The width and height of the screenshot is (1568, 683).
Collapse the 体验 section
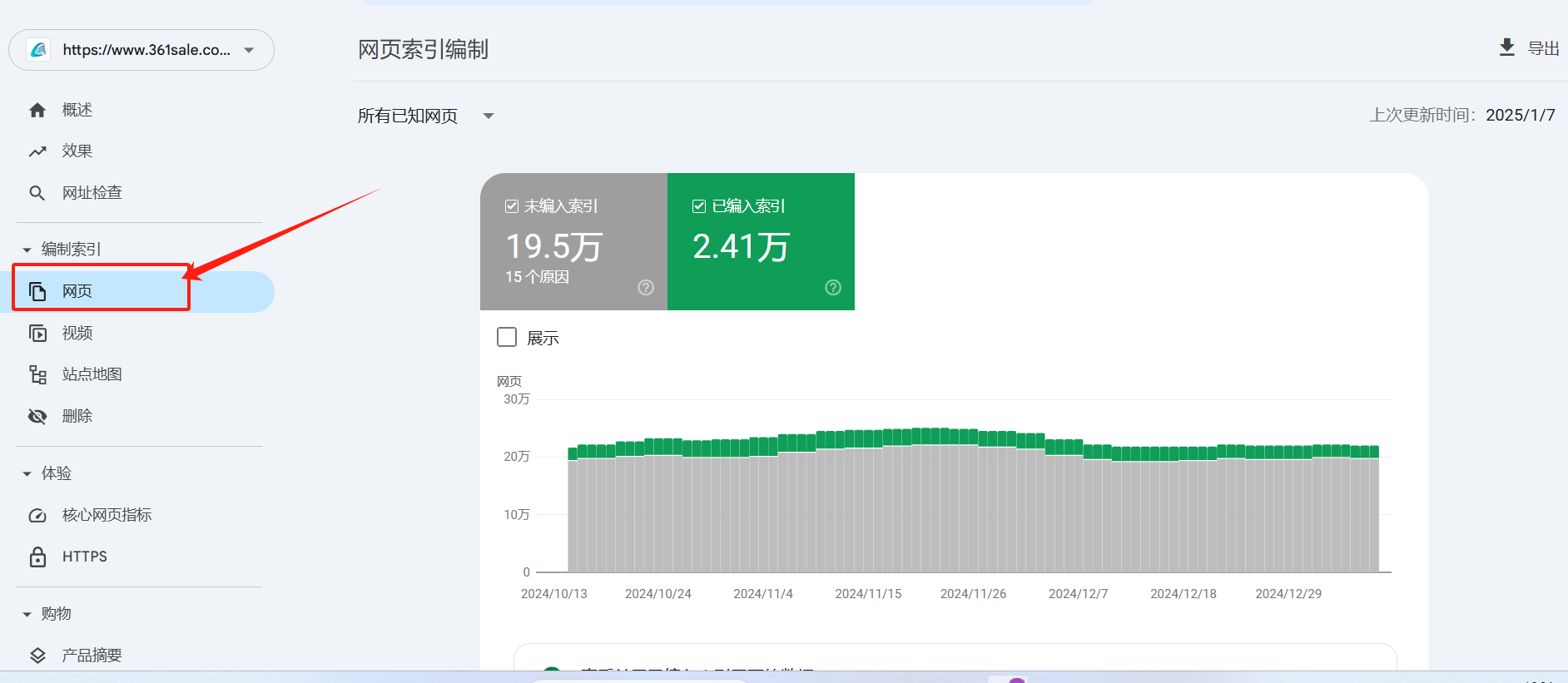tap(27, 473)
